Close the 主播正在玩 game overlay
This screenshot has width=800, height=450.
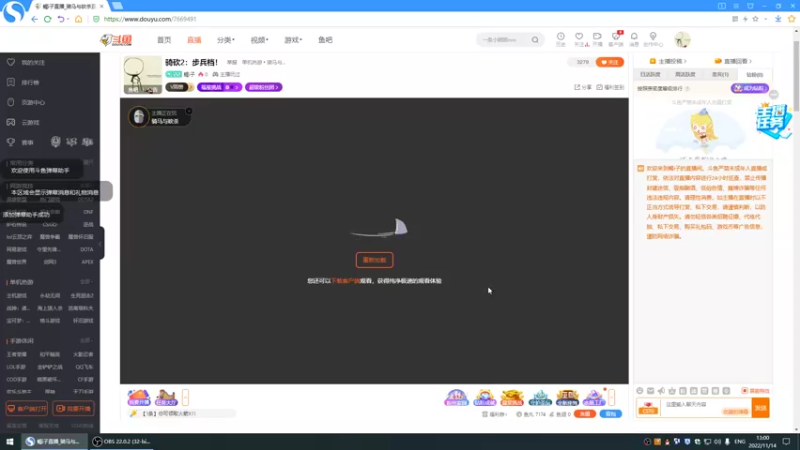(x=189, y=111)
